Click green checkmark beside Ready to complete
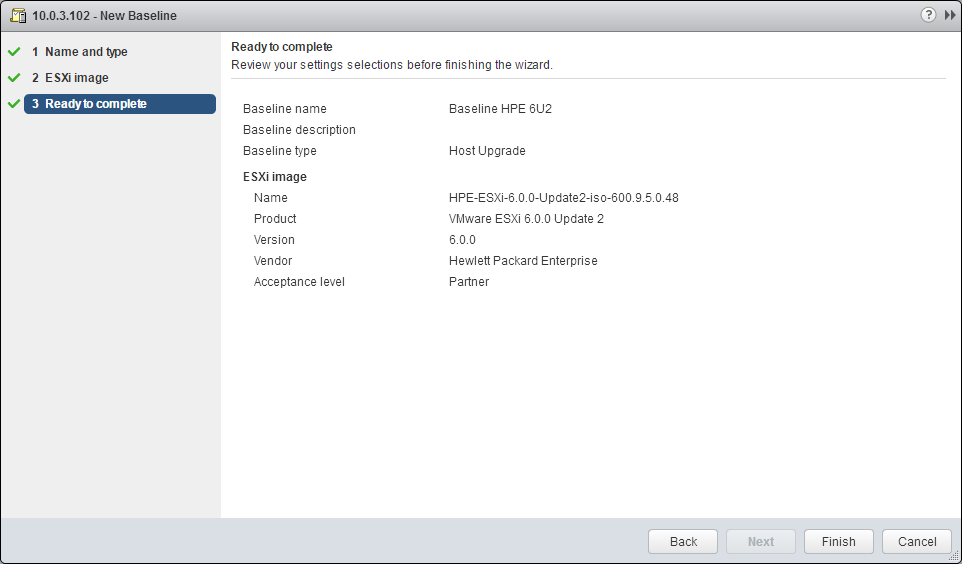 [14, 104]
